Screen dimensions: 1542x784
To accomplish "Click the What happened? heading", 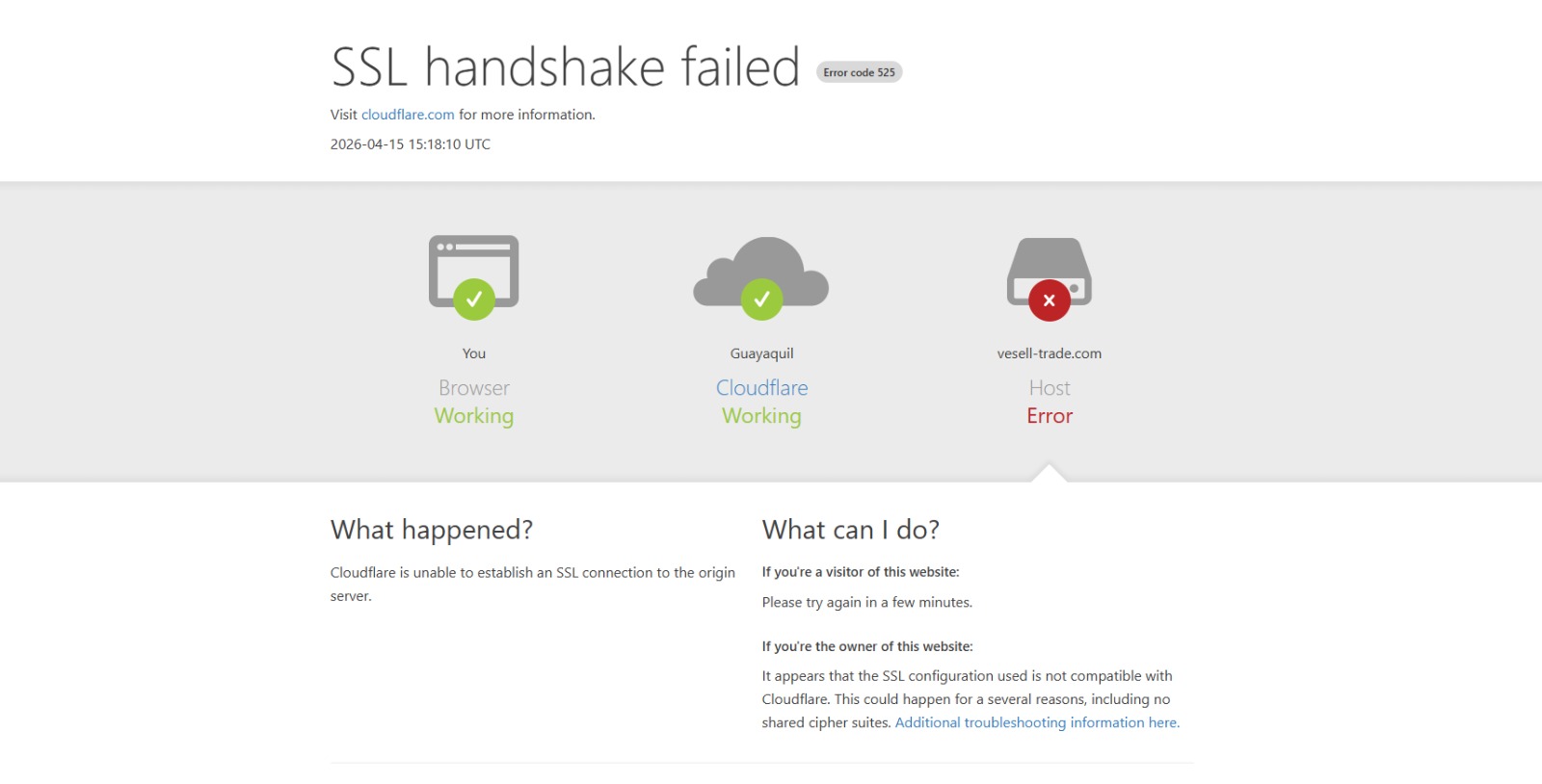I will [x=432, y=530].
